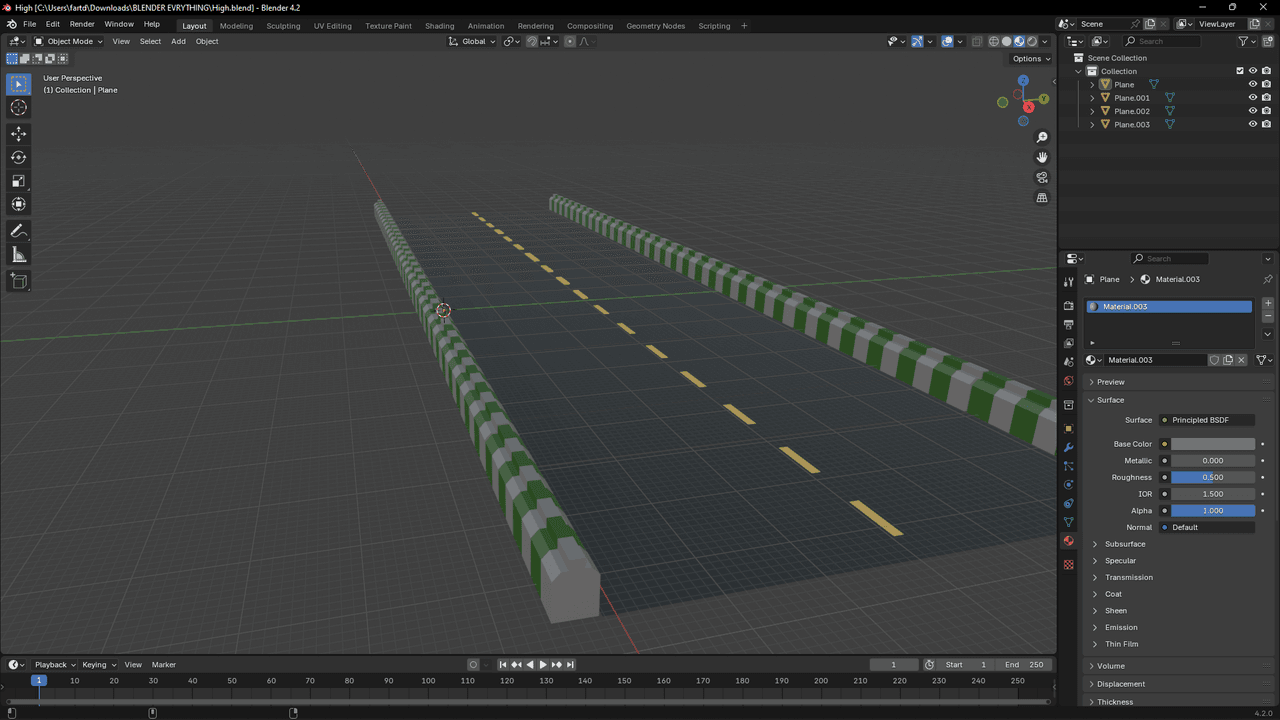Expand the Subsurface panel
The image size is (1280, 720).
tap(1125, 544)
